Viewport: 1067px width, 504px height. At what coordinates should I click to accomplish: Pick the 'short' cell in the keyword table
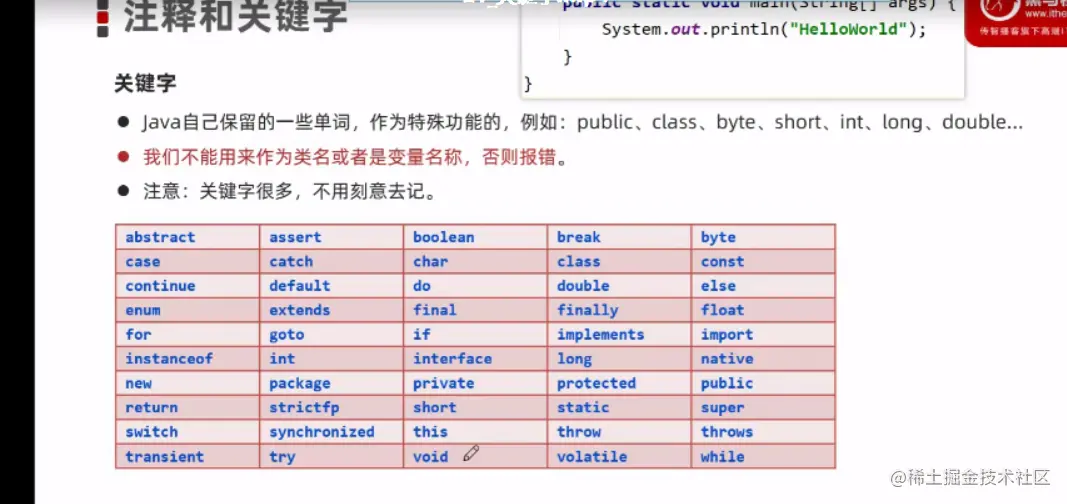click(x=475, y=408)
